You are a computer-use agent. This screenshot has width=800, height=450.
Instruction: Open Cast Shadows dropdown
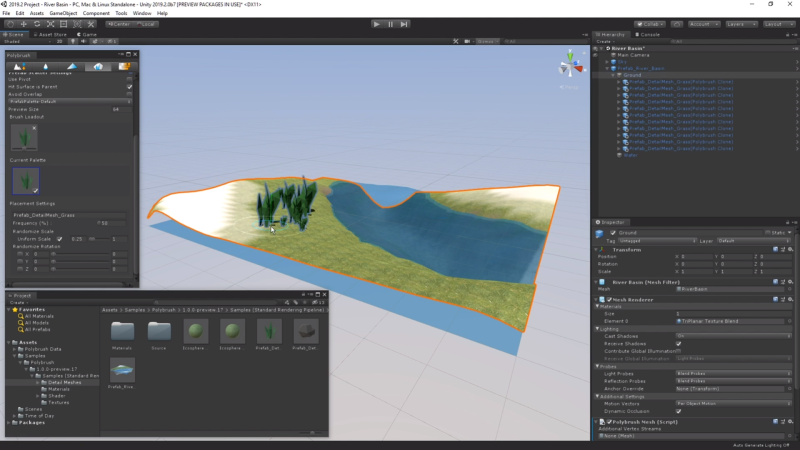pyautogui.click(x=734, y=336)
